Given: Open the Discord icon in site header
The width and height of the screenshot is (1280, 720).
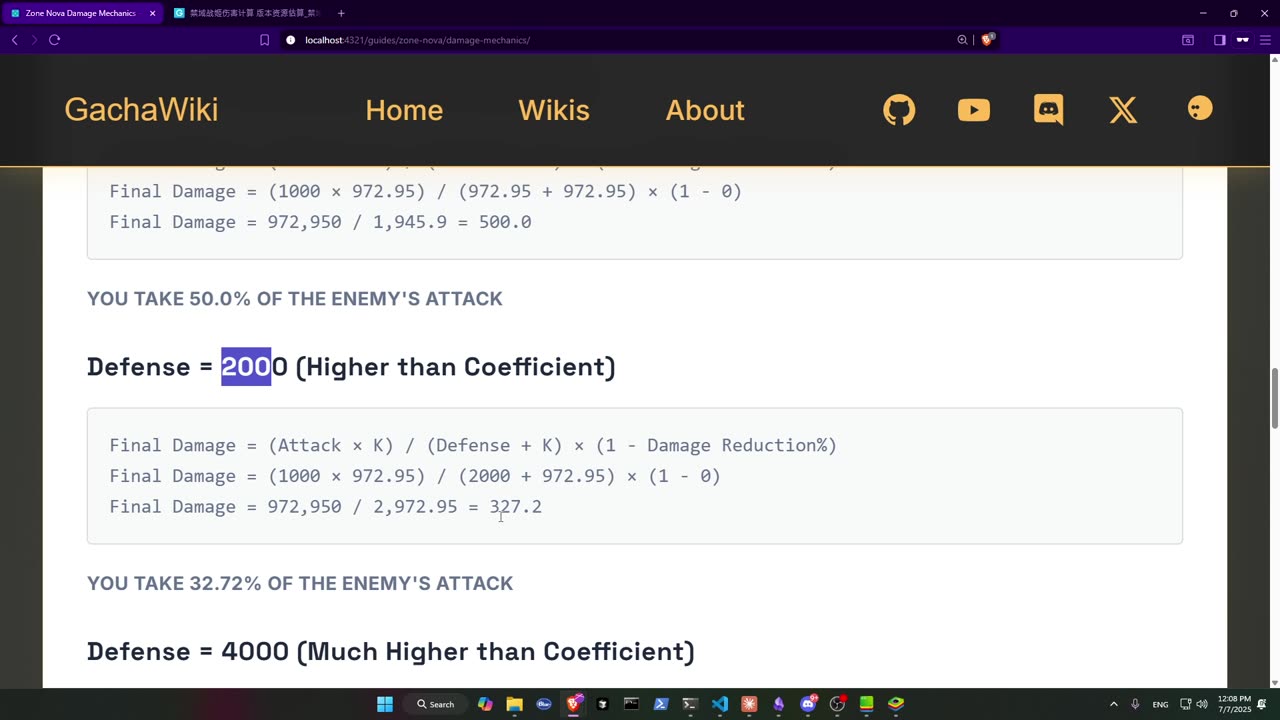Looking at the screenshot, I should [x=1048, y=110].
